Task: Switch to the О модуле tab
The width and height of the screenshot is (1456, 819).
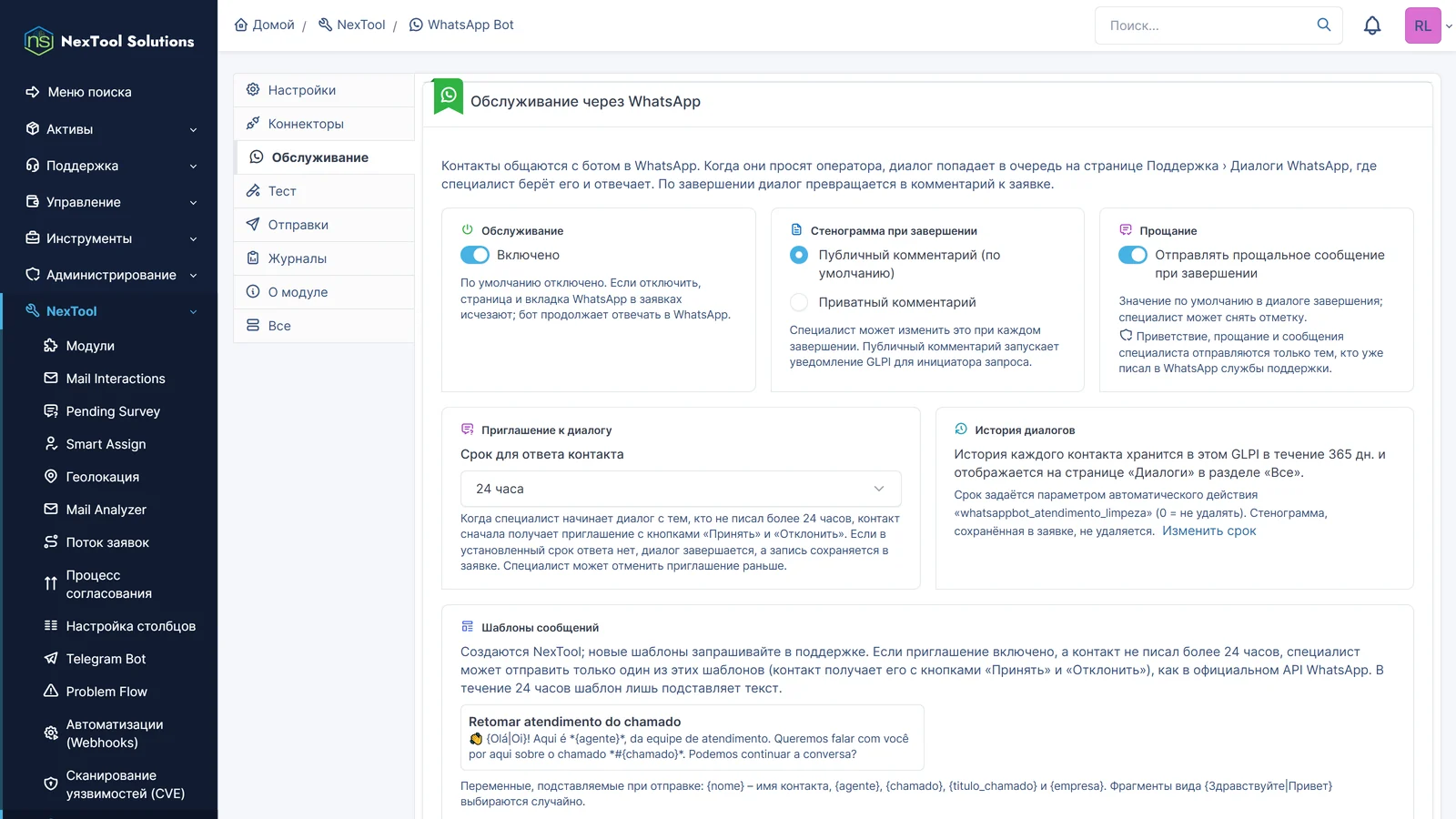Action: (324, 292)
